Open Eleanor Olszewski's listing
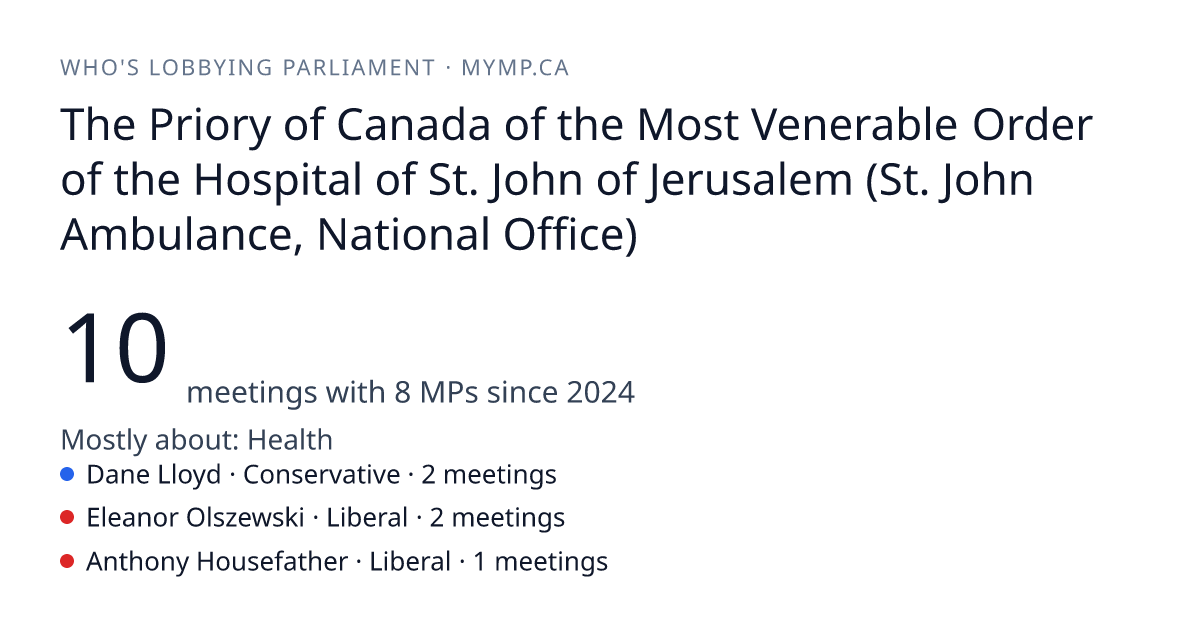Screen dimensions: 1200x630 point(312,518)
